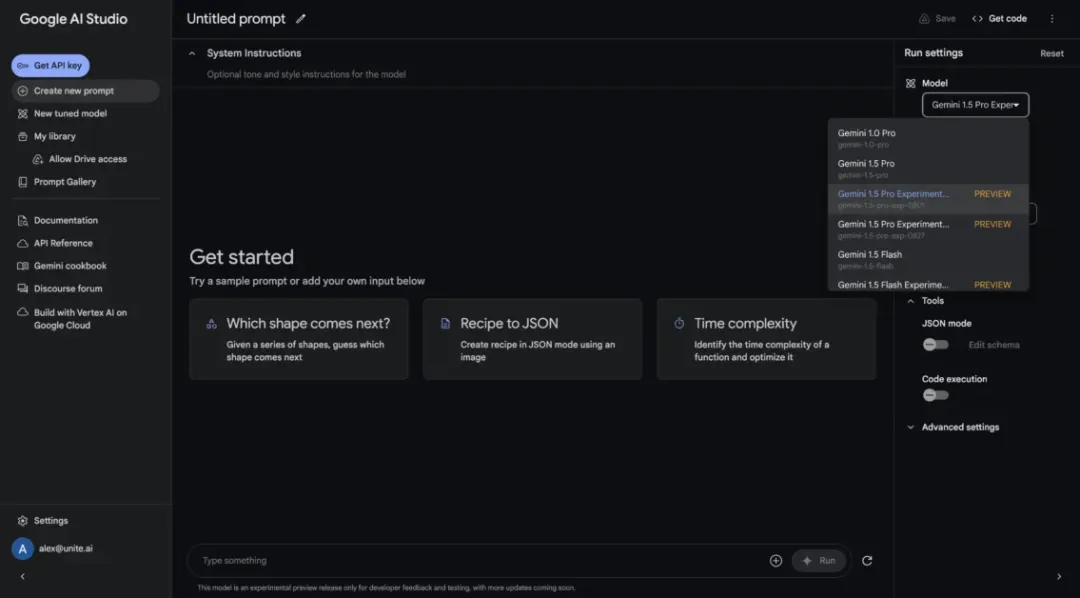Image resolution: width=1080 pixels, height=598 pixels.
Task: Turn on the Code execution toggle
Action: (x=935, y=395)
